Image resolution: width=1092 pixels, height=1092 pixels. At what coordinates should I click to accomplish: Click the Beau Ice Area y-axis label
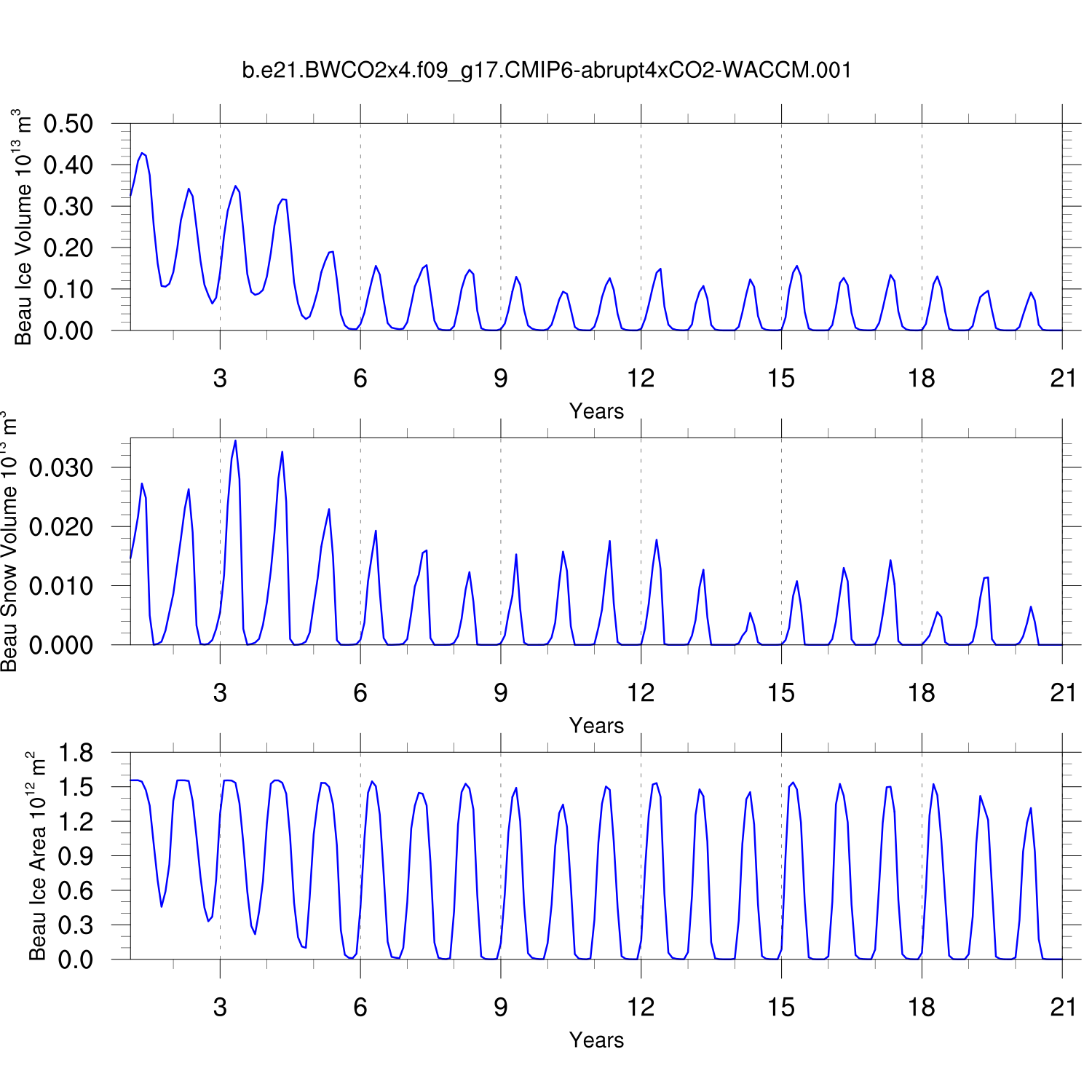click(x=36, y=856)
